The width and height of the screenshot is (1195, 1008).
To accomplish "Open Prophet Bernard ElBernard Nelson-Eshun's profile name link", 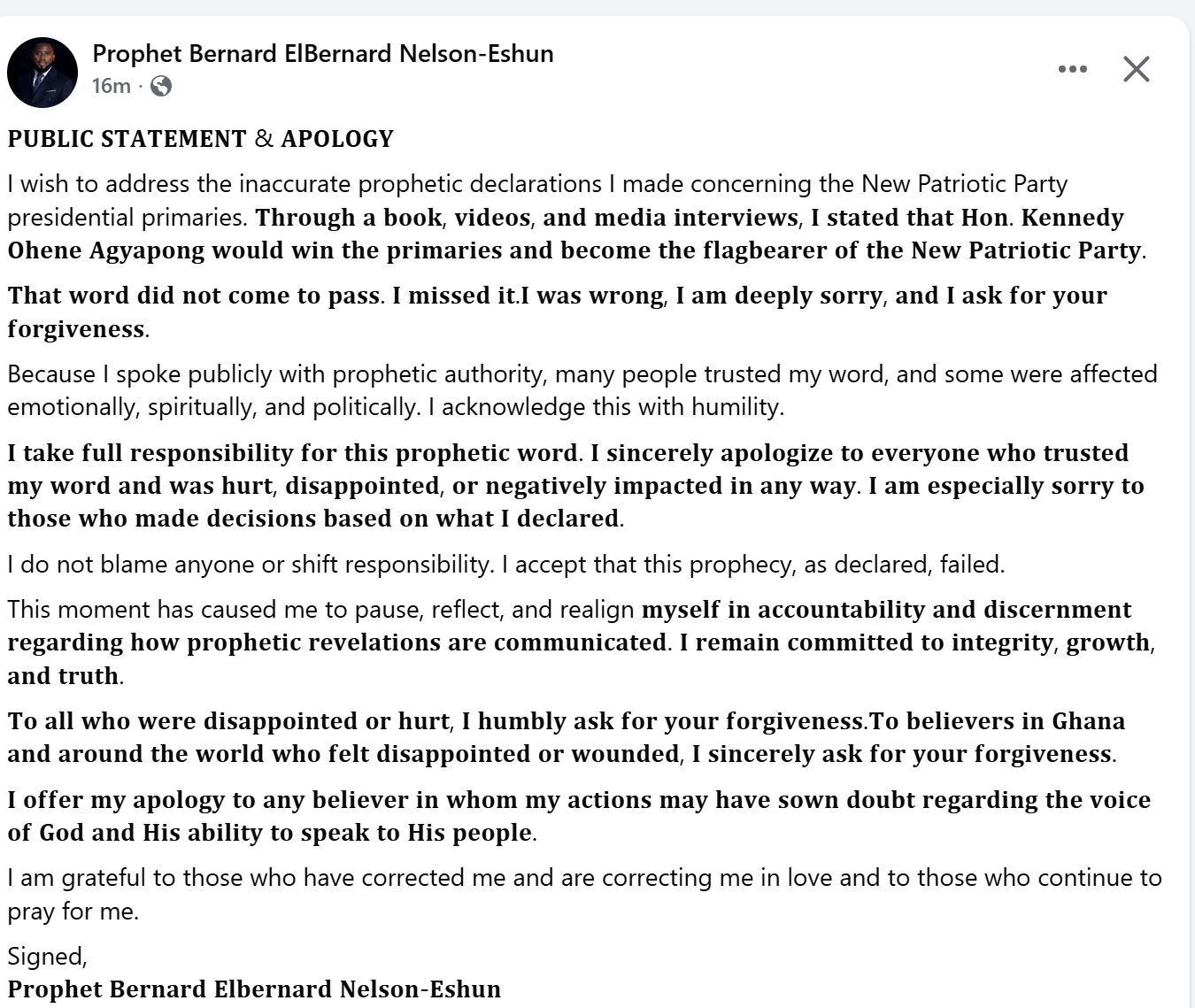I will 323,54.
